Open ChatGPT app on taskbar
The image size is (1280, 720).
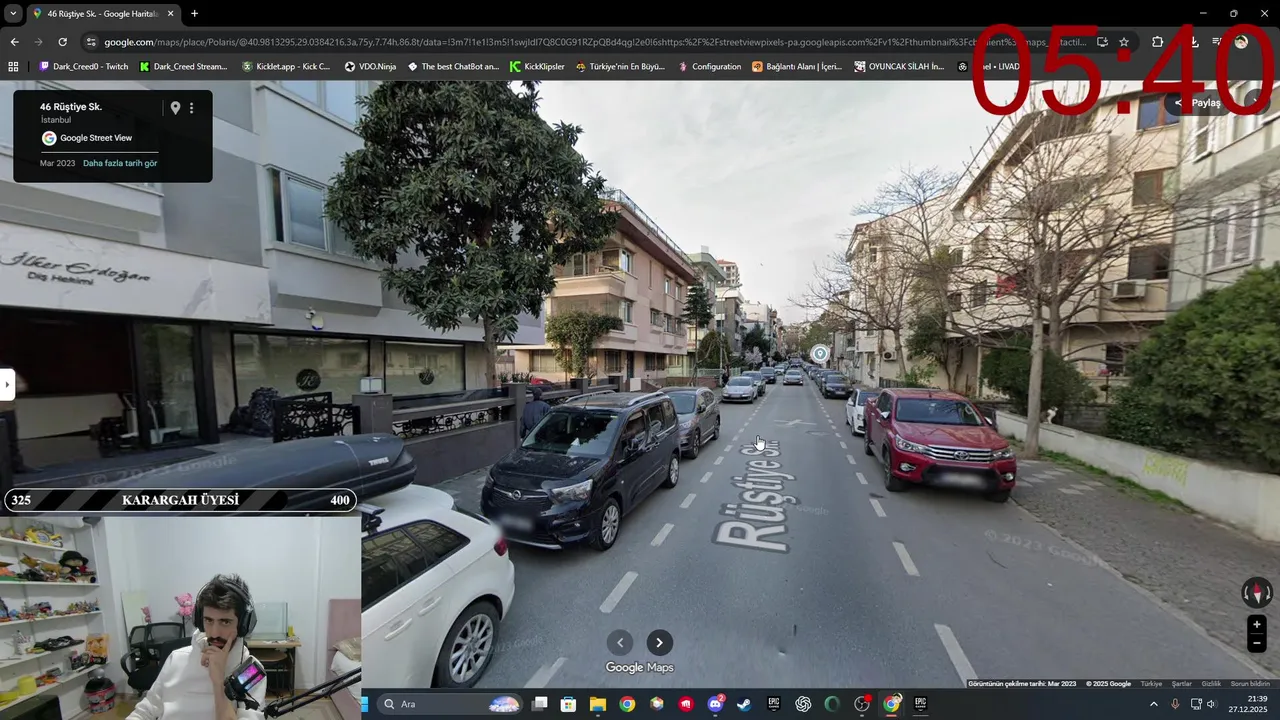[803, 704]
